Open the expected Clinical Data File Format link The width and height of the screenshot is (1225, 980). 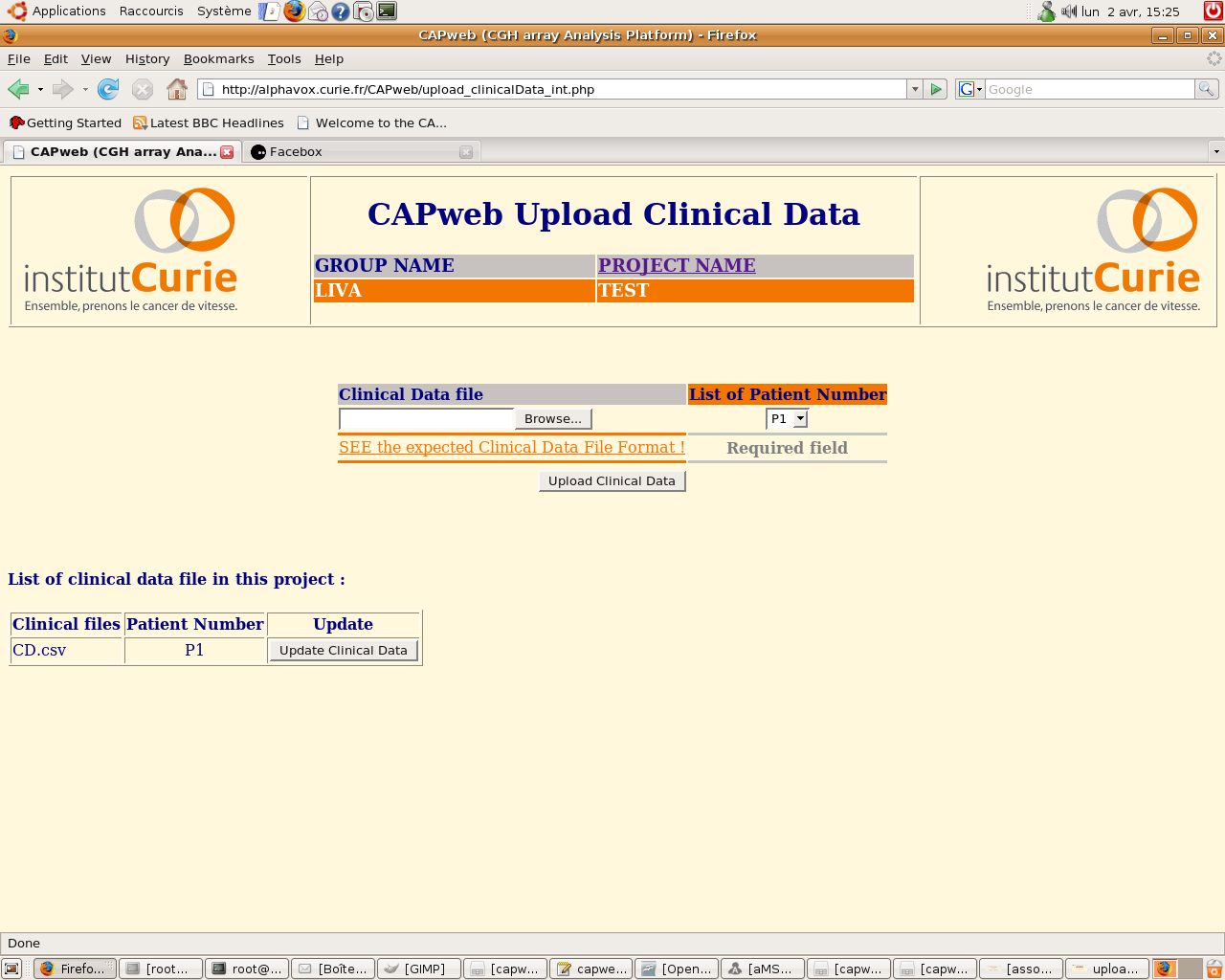click(x=512, y=448)
